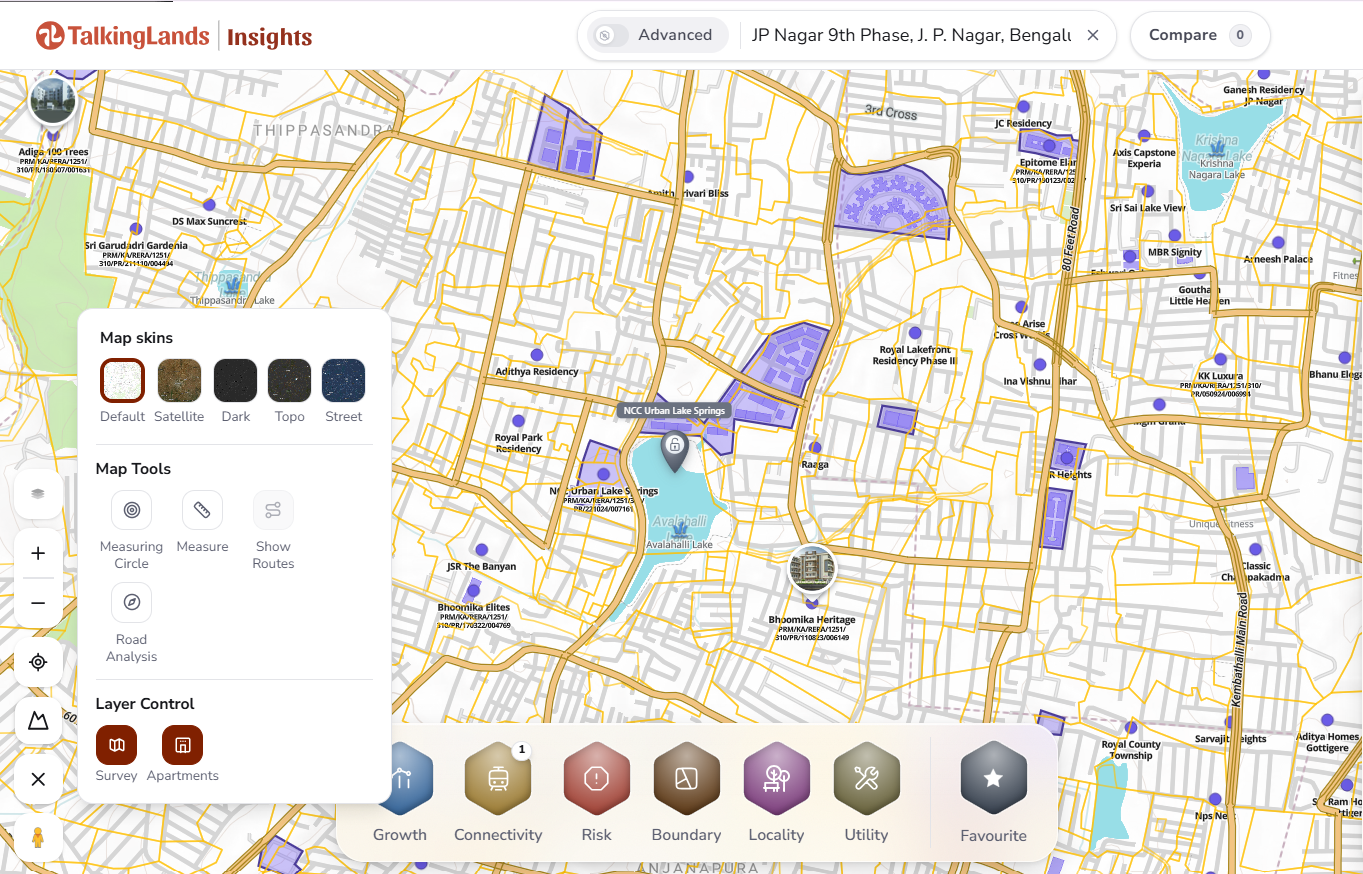Click the TalkingLands Insights logo
This screenshot has width=1363, height=874.
[174, 37]
